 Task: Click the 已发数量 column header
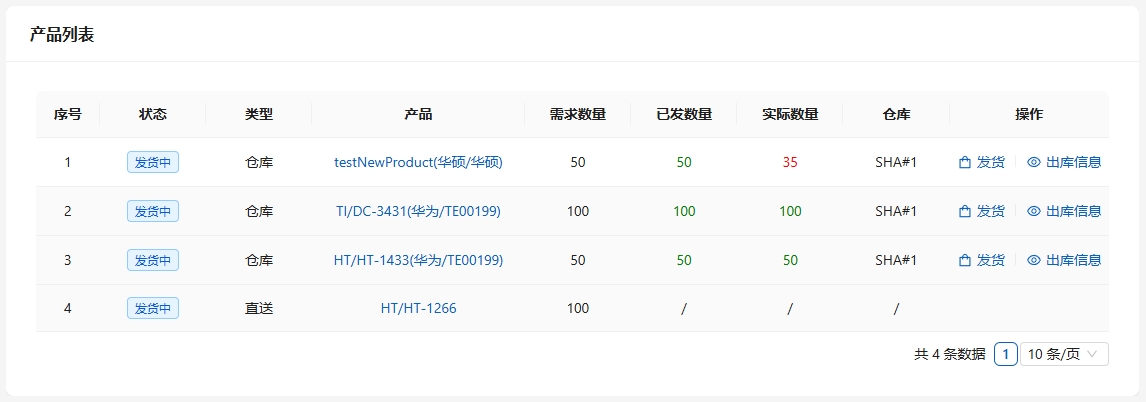(x=684, y=114)
